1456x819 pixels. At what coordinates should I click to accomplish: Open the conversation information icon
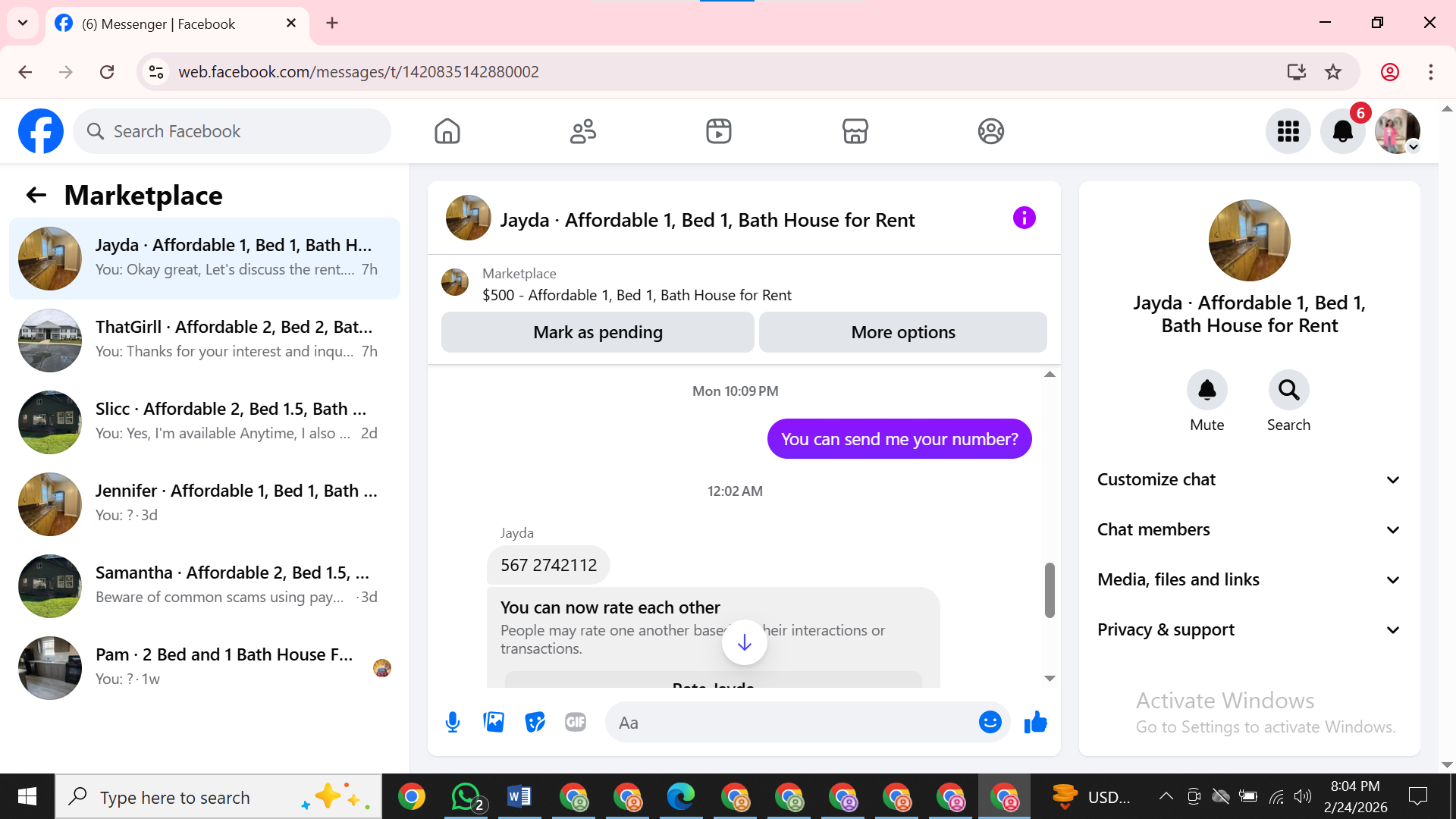(x=1024, y=218)
